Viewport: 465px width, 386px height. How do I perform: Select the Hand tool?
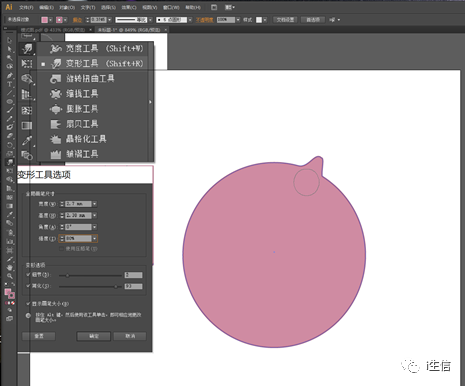coord(10,267)
